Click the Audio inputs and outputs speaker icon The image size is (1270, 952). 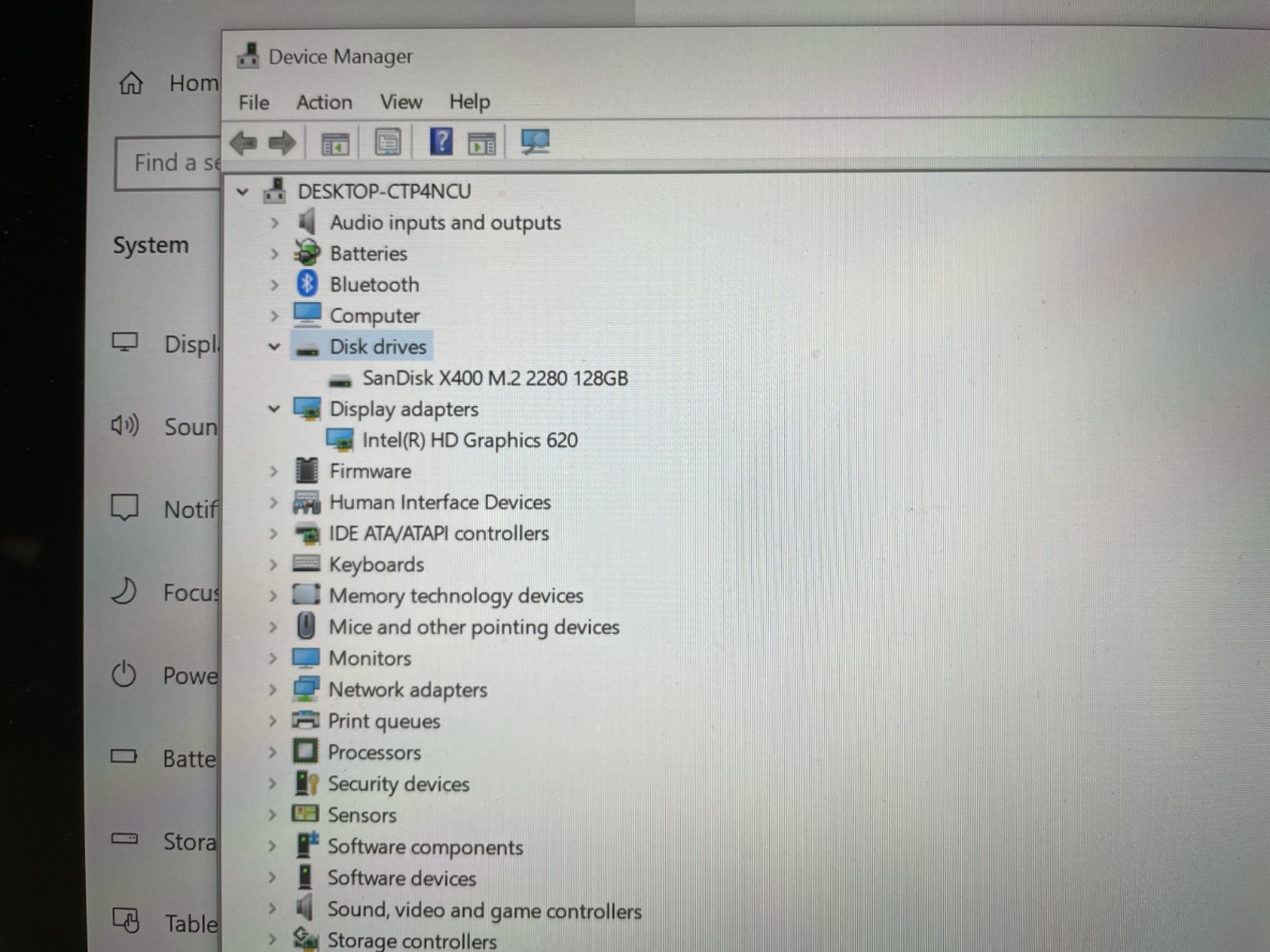click(306, 222)
